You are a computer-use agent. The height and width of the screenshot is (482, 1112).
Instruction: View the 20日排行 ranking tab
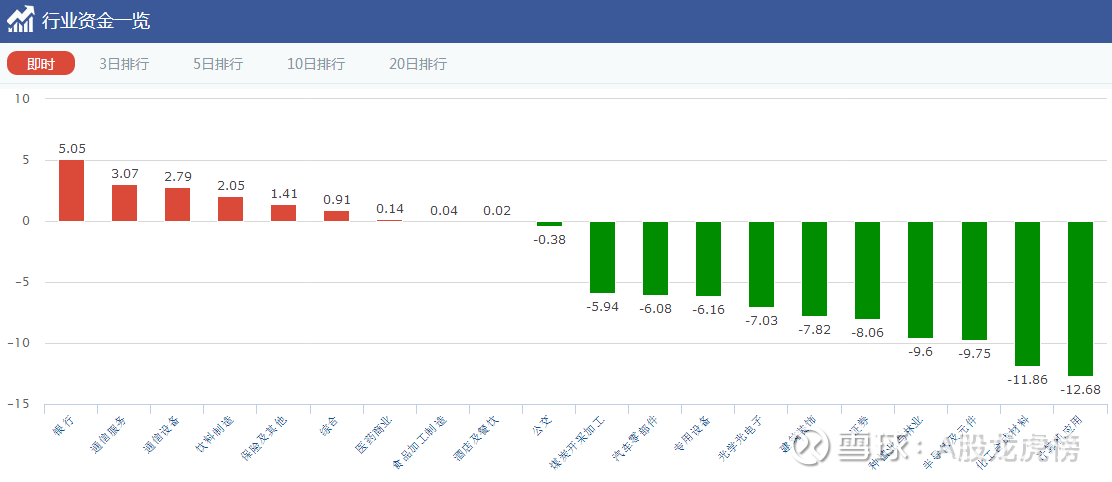pyautogui.click(x=418, y=64)
